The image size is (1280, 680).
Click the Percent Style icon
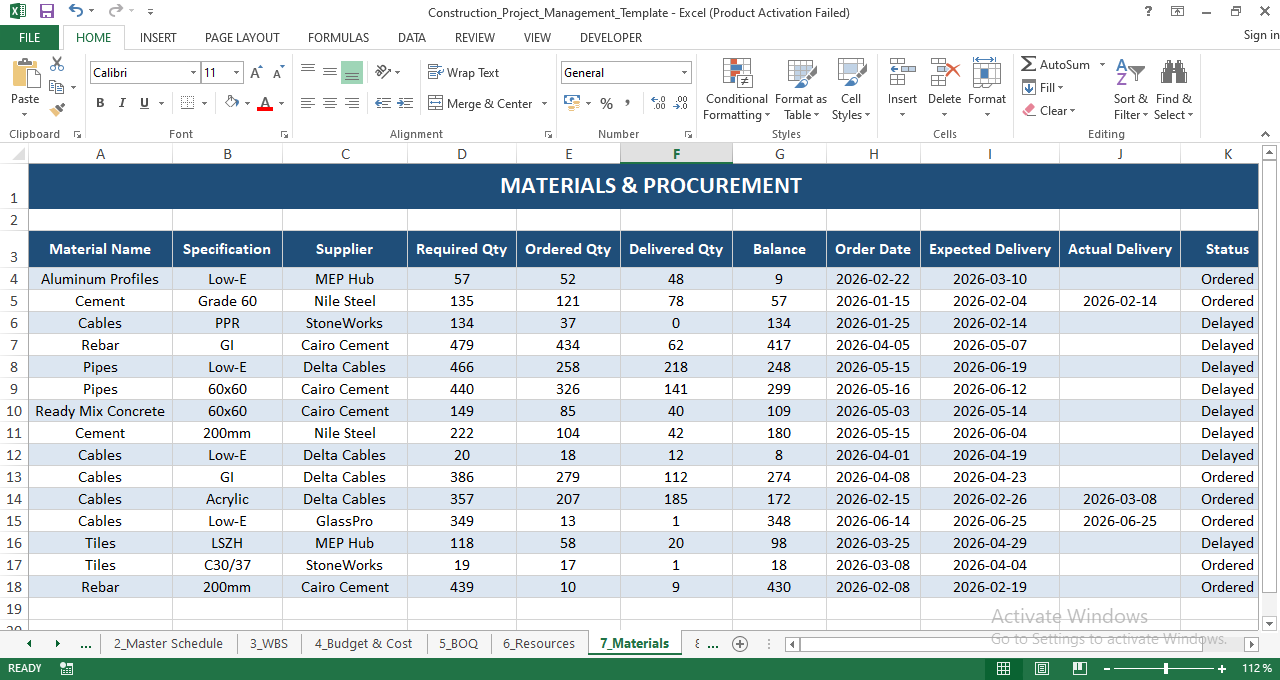point(606,103)
